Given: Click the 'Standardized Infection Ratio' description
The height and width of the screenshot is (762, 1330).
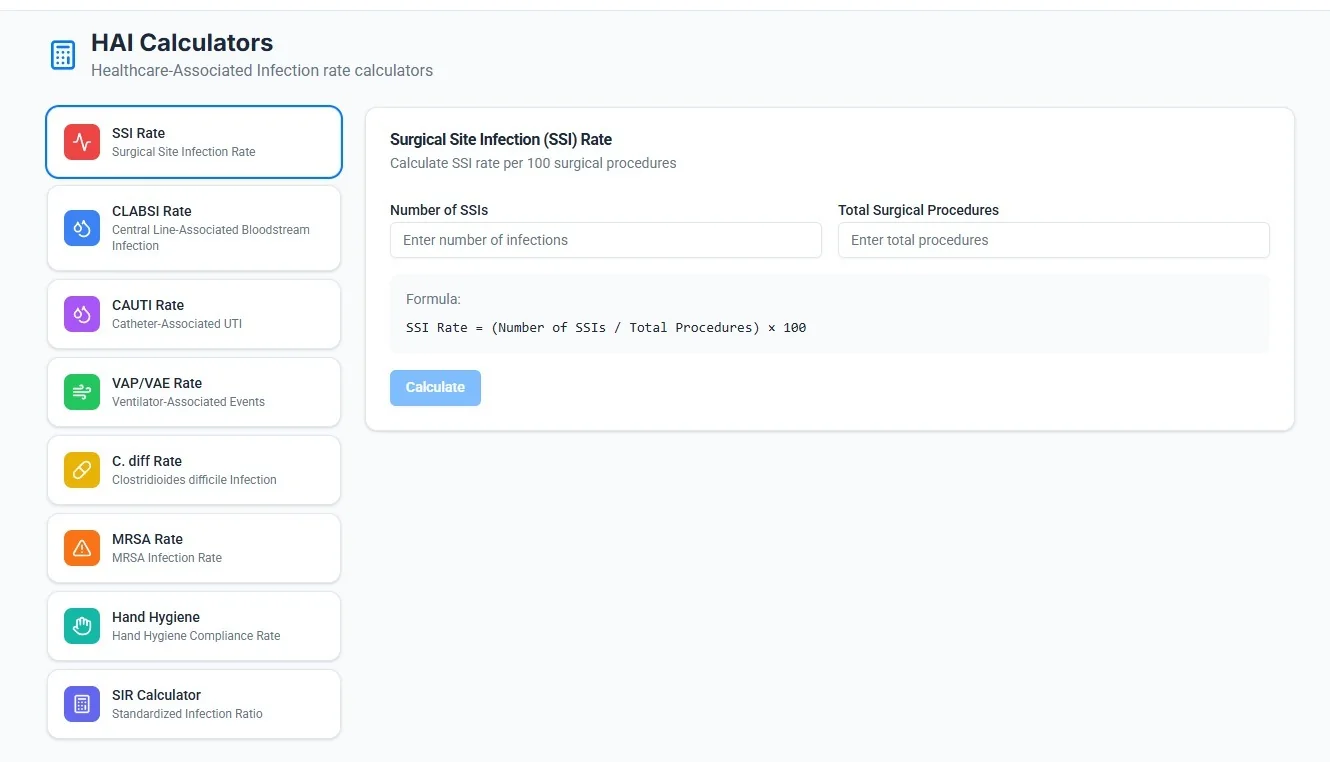Looking at the screenshot, I should 187,714.
